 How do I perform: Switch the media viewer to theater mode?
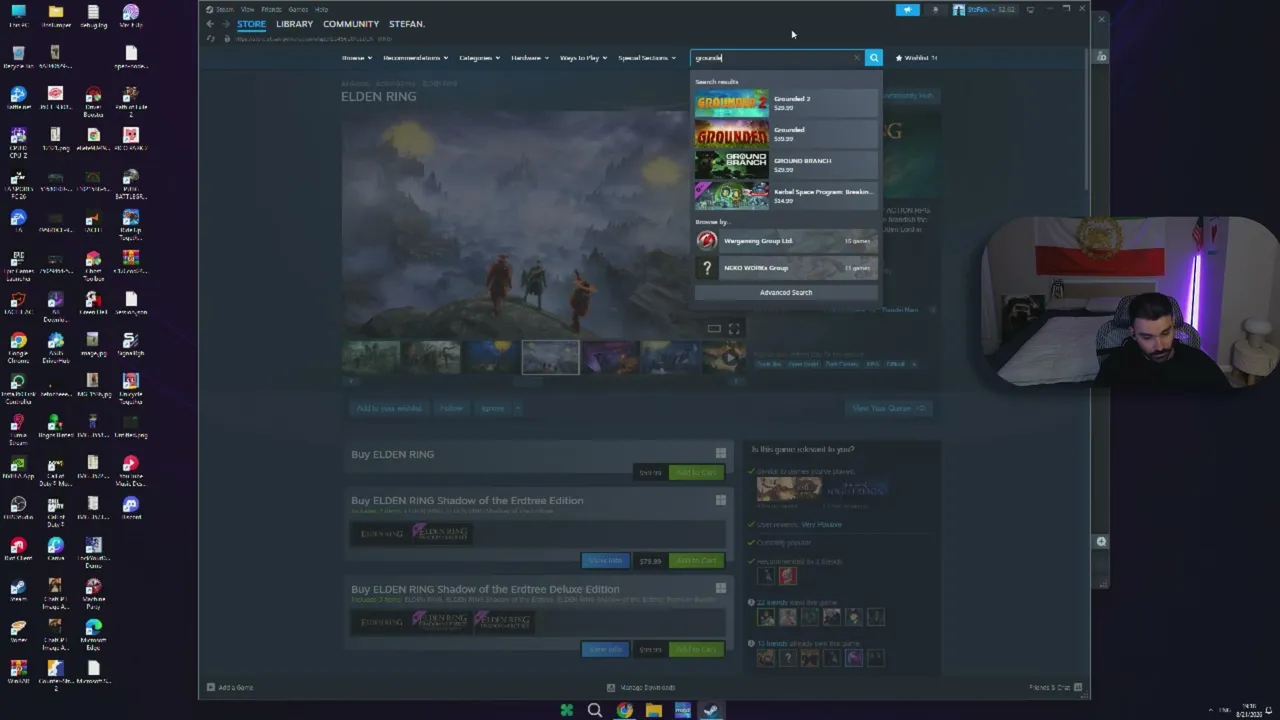coord(714,329)
